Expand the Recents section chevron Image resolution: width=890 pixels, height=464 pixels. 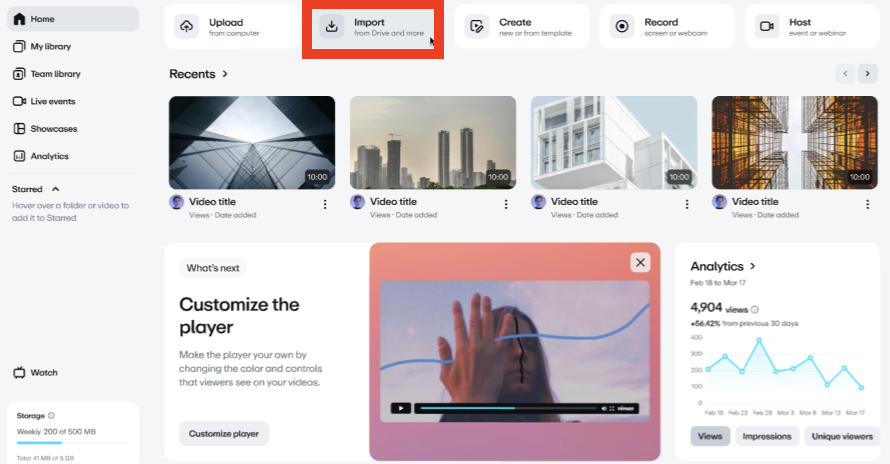(225, 74)
